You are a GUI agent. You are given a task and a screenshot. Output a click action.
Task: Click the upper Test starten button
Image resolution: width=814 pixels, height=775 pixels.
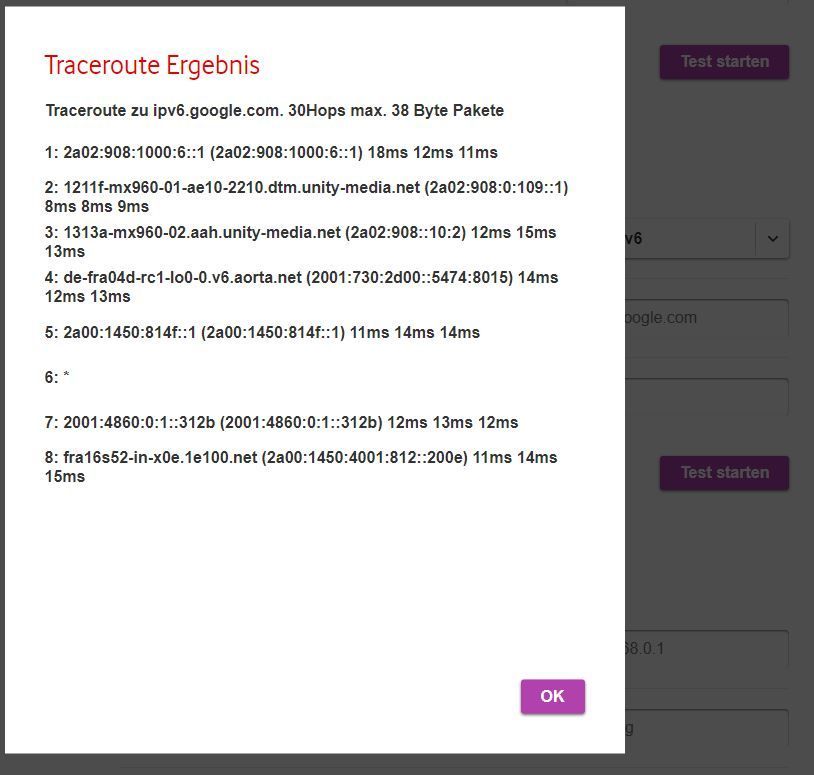pyautogui.click(x=723, y=61)
